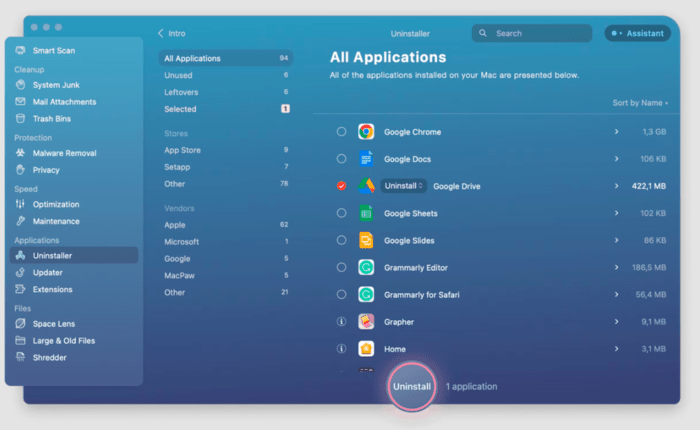Select Google Docs' round checkbox
This screenshot has width=700, height=430.
pyautogui.click(x=342, y=159)
